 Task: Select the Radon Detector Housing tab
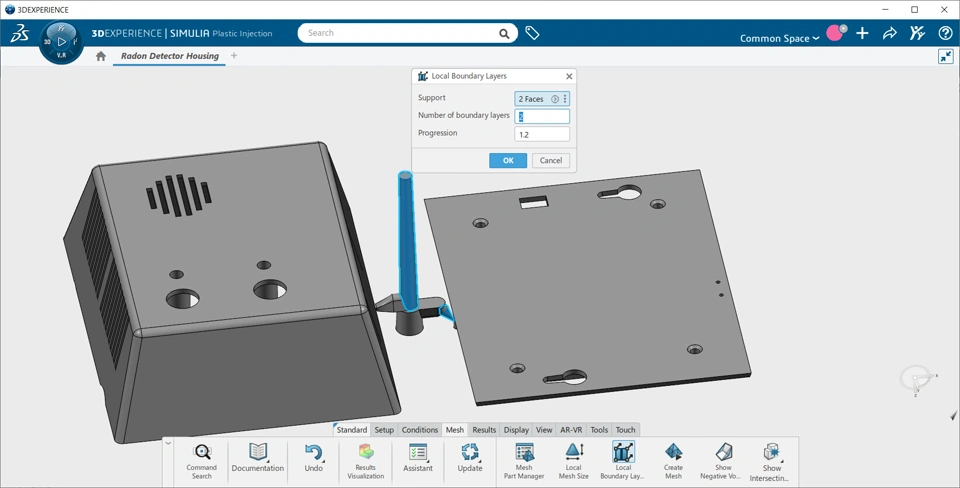point(170,56)
